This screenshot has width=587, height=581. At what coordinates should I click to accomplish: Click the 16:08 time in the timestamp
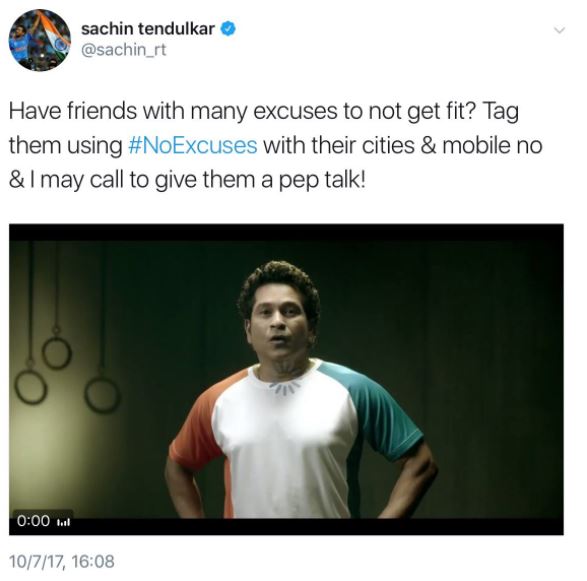pyautogui.click(x=92, y=562)
